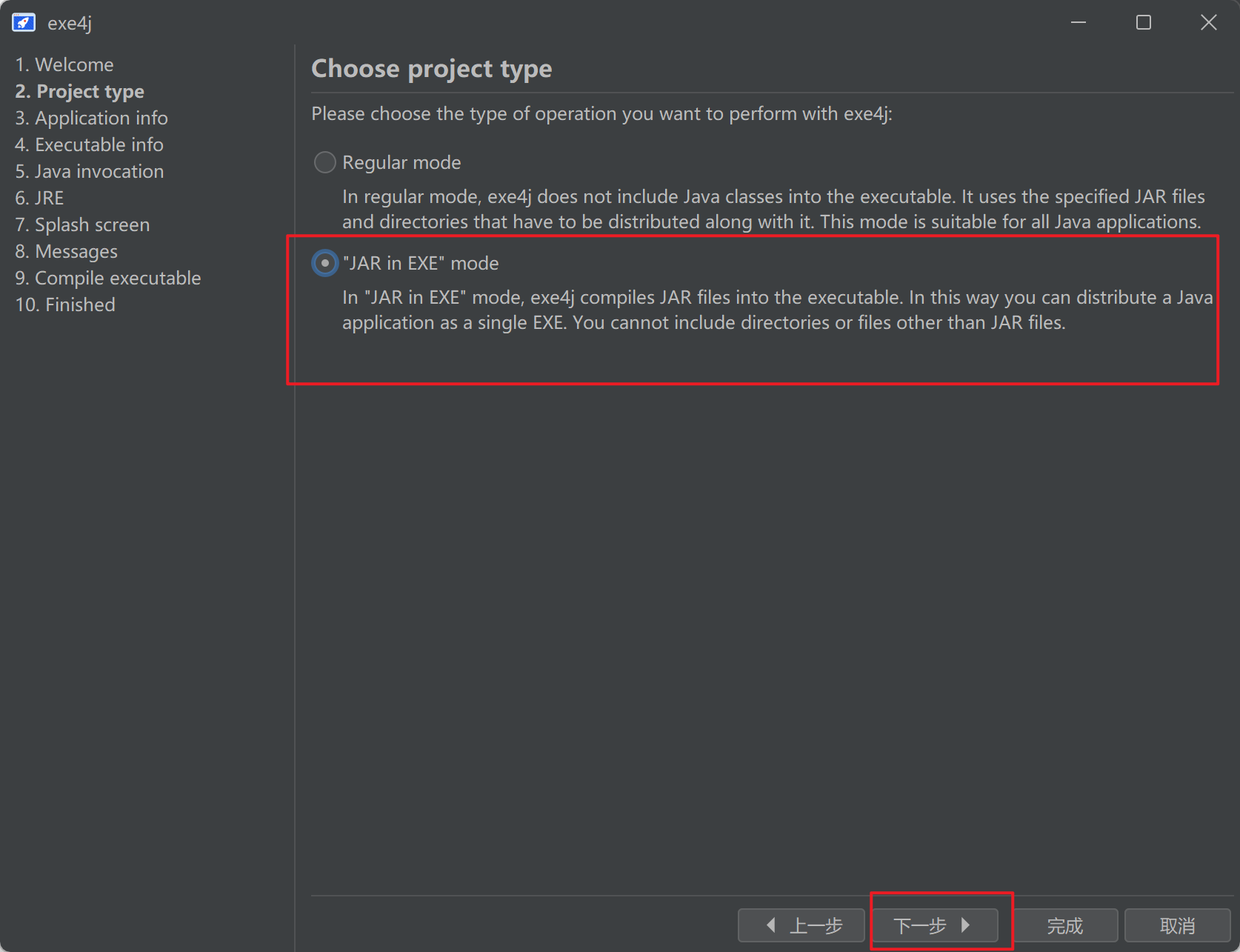The height and width of the screenshot is (952, 1240).
Task: Go to the Welcome step
Action: click(64, 64)
